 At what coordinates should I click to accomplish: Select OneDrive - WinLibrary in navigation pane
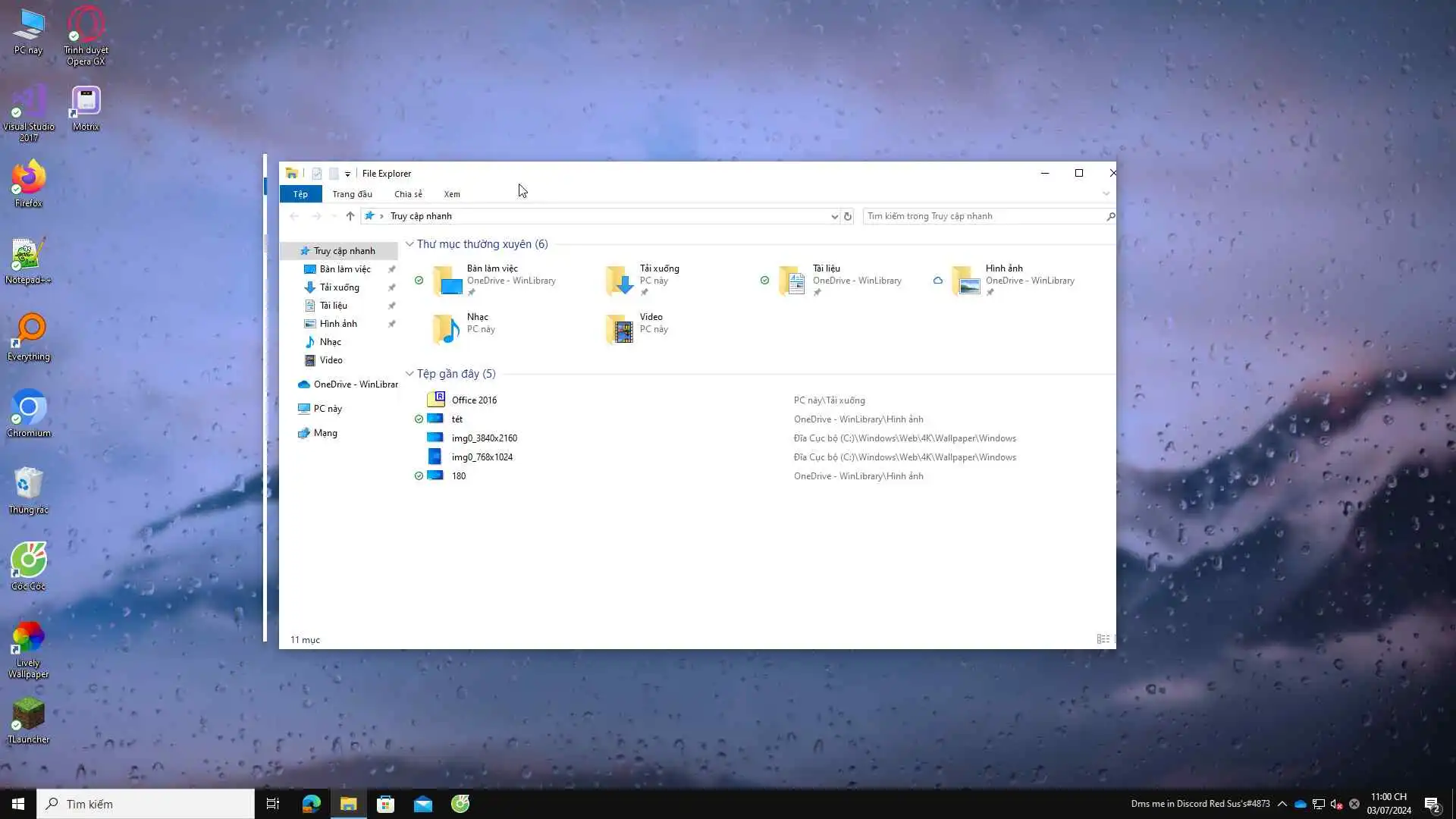tap(355, 384)
